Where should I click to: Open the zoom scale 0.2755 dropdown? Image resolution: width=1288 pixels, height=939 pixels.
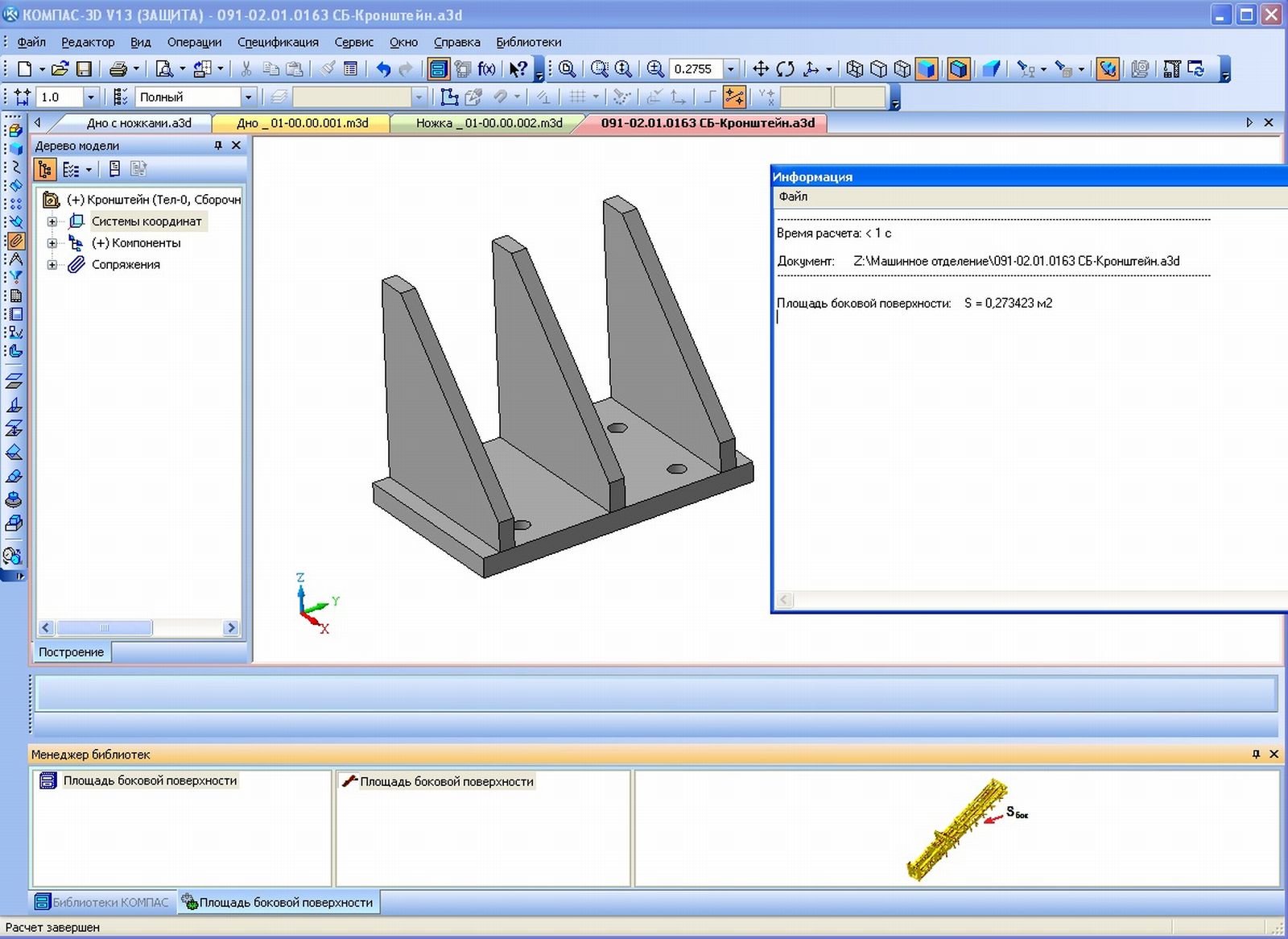(731, 69)
